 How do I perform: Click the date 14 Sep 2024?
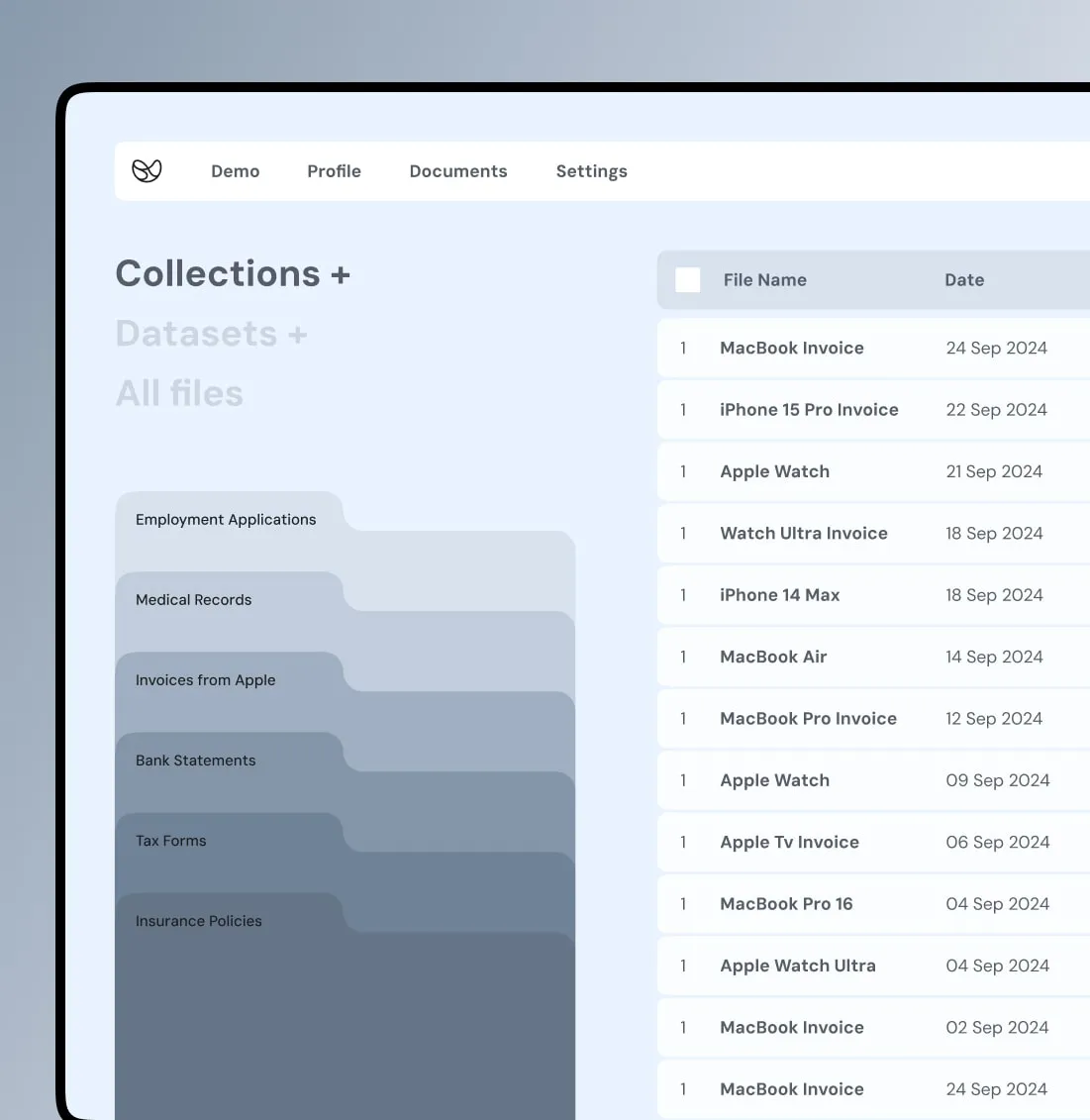[994, 657]
